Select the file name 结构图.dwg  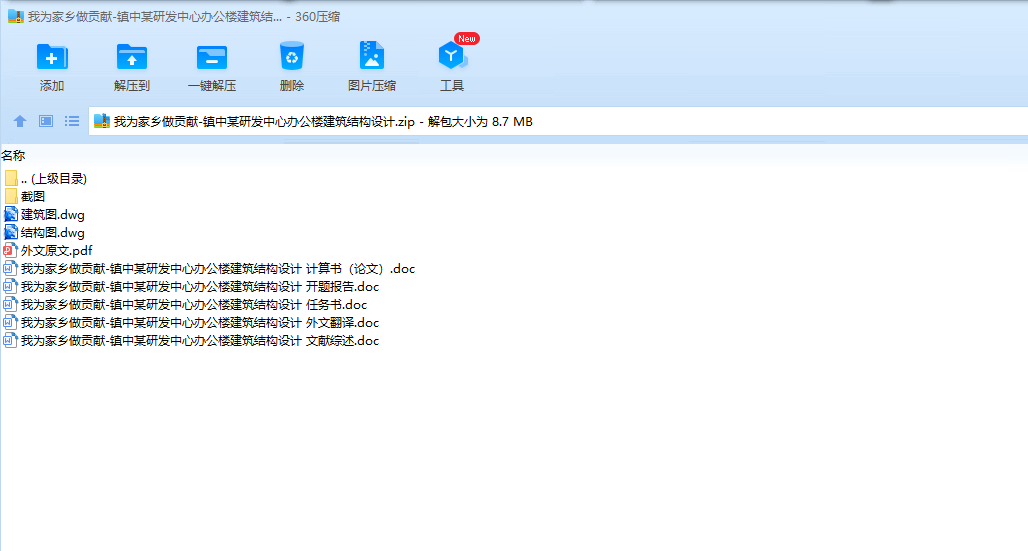pos(52,232)
